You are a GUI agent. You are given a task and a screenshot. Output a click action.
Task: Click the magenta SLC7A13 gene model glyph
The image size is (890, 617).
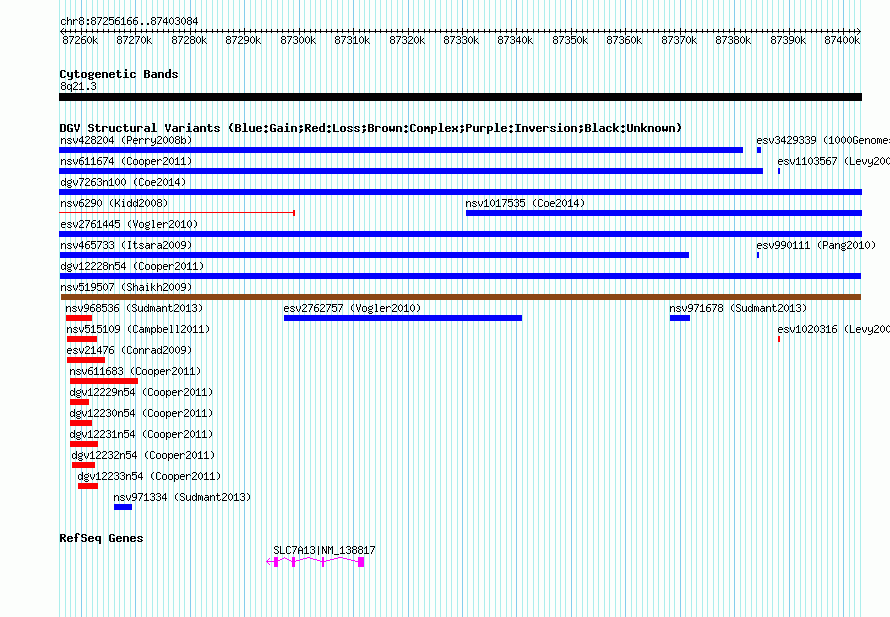315,562
